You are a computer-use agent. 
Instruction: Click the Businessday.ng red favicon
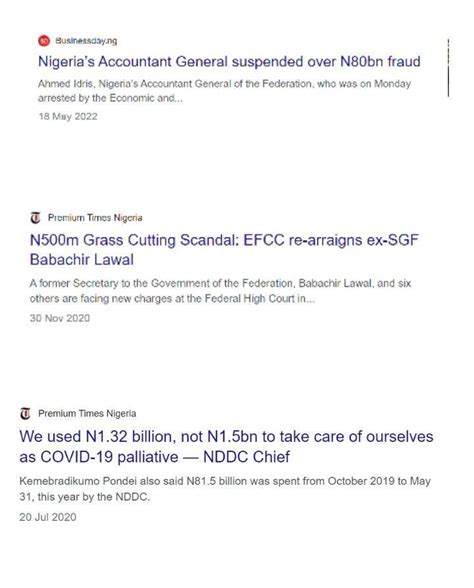[44, 40]
